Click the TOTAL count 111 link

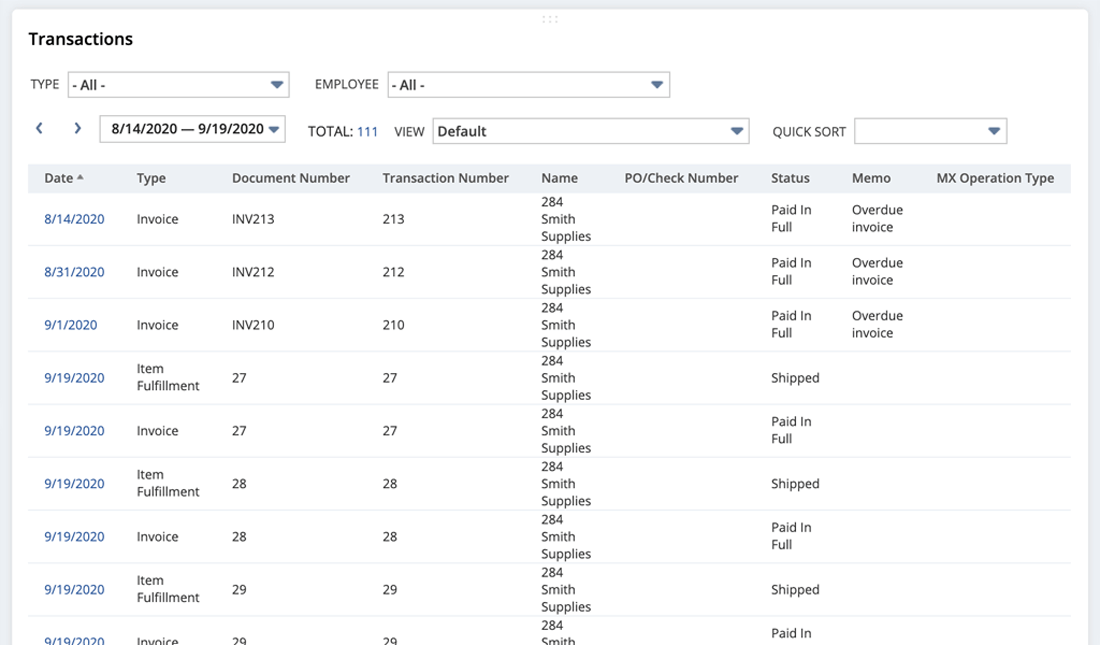pyautogui.click(x=367, y=131)
